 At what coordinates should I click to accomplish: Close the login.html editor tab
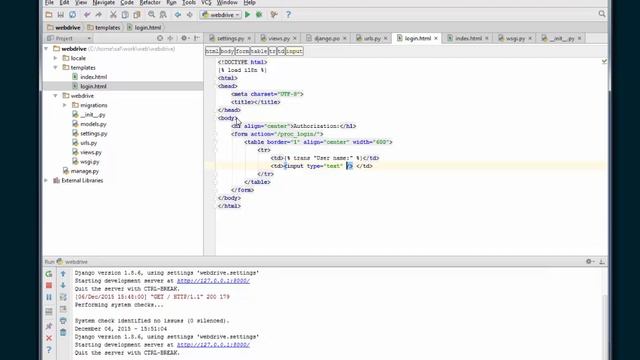click(436, 38)
